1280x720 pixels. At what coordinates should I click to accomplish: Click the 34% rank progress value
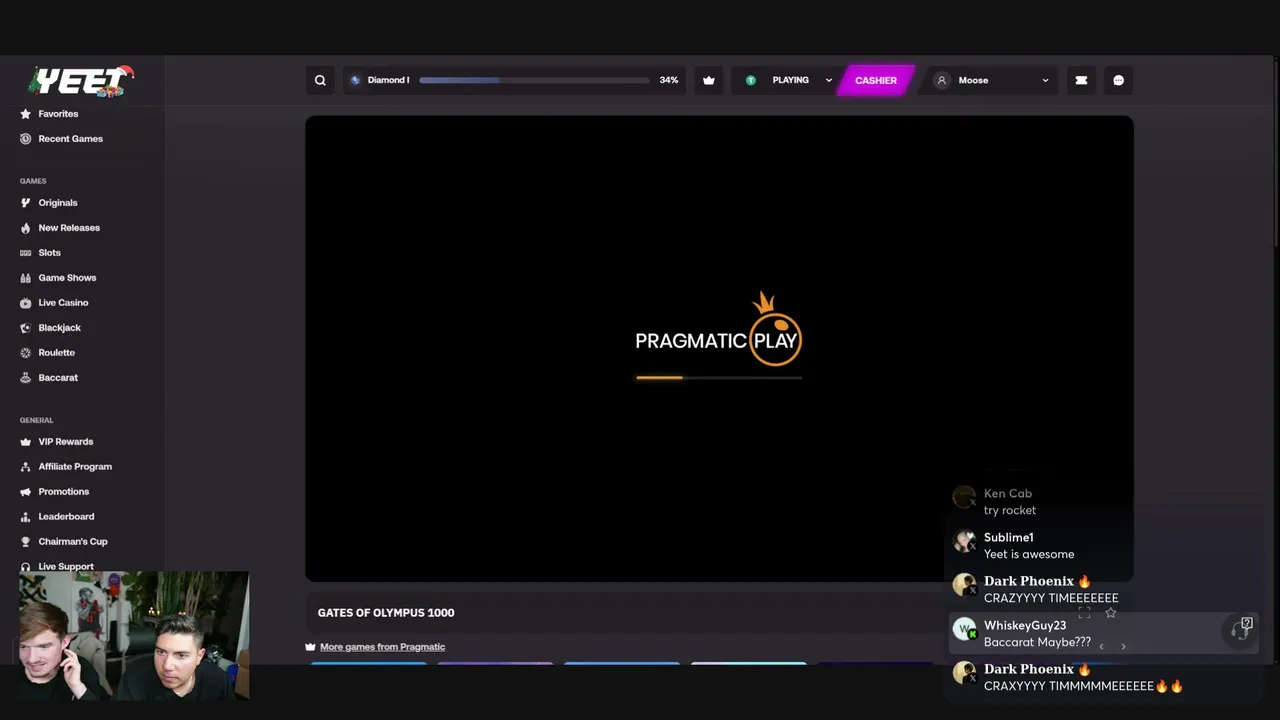[668, 80]
